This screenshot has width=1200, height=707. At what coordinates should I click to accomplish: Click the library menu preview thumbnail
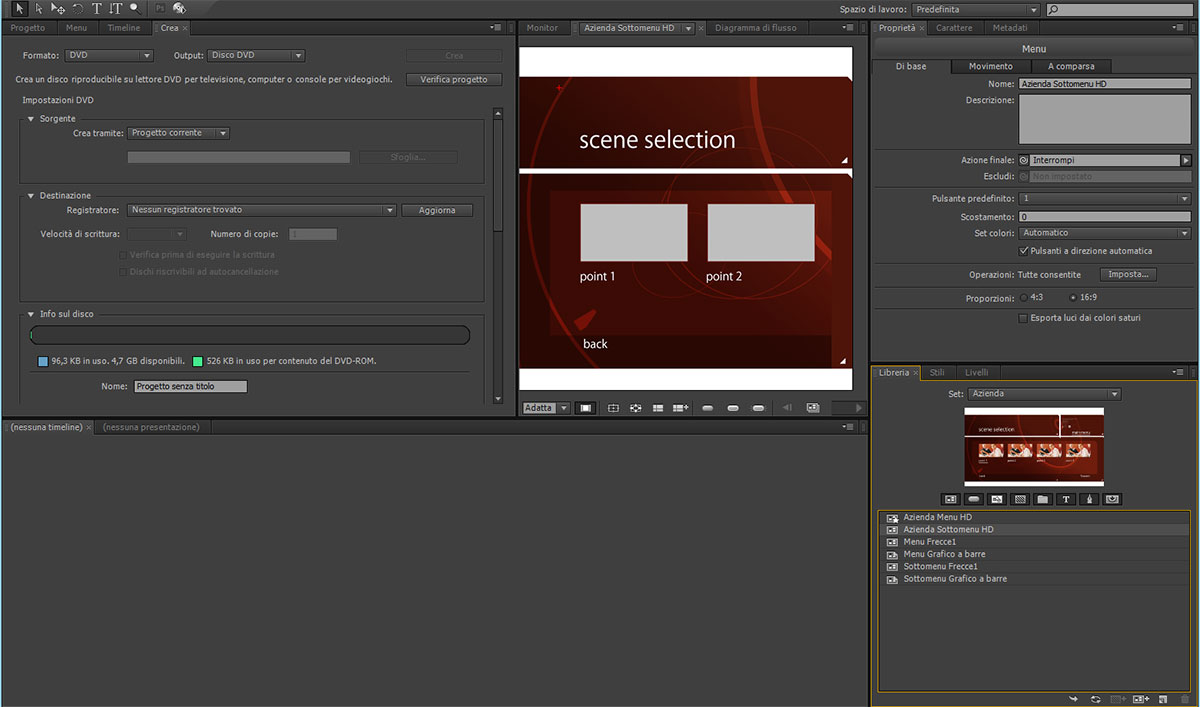click(x=1034, y=447)
